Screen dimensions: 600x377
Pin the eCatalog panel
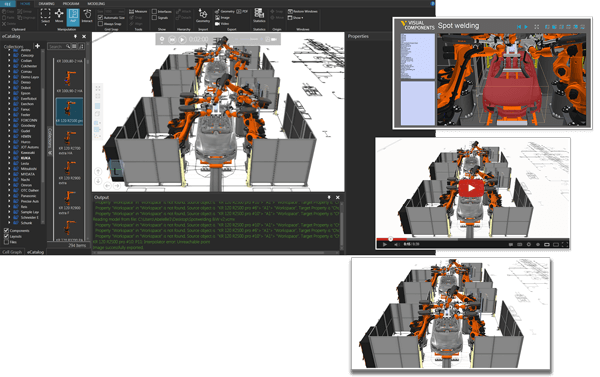tap(75, 36)
